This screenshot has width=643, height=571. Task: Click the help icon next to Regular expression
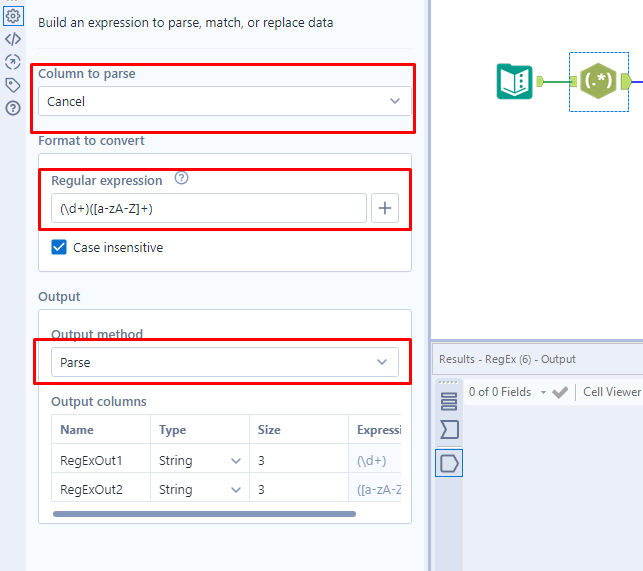(181, 179)
